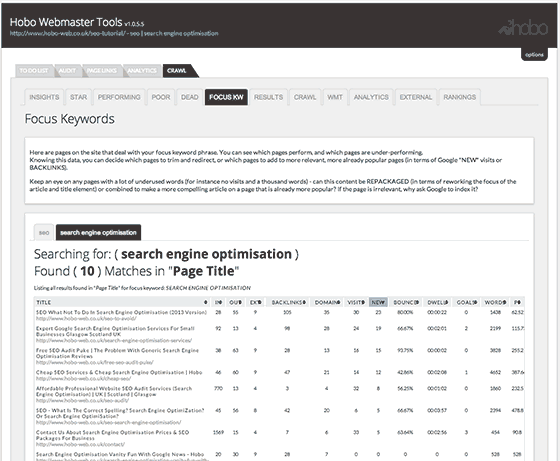The image size is (560, 461).
Task: Switch to the TO DO LIST tab
Action: [34, 71]
